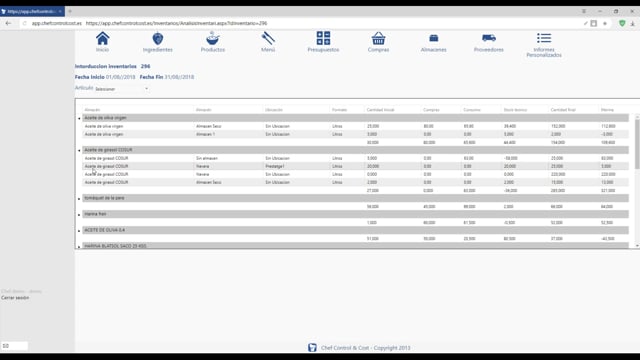Click the 'Prestatge1' location cell
This screenshot has height=360, width=640.
(275, 166)
